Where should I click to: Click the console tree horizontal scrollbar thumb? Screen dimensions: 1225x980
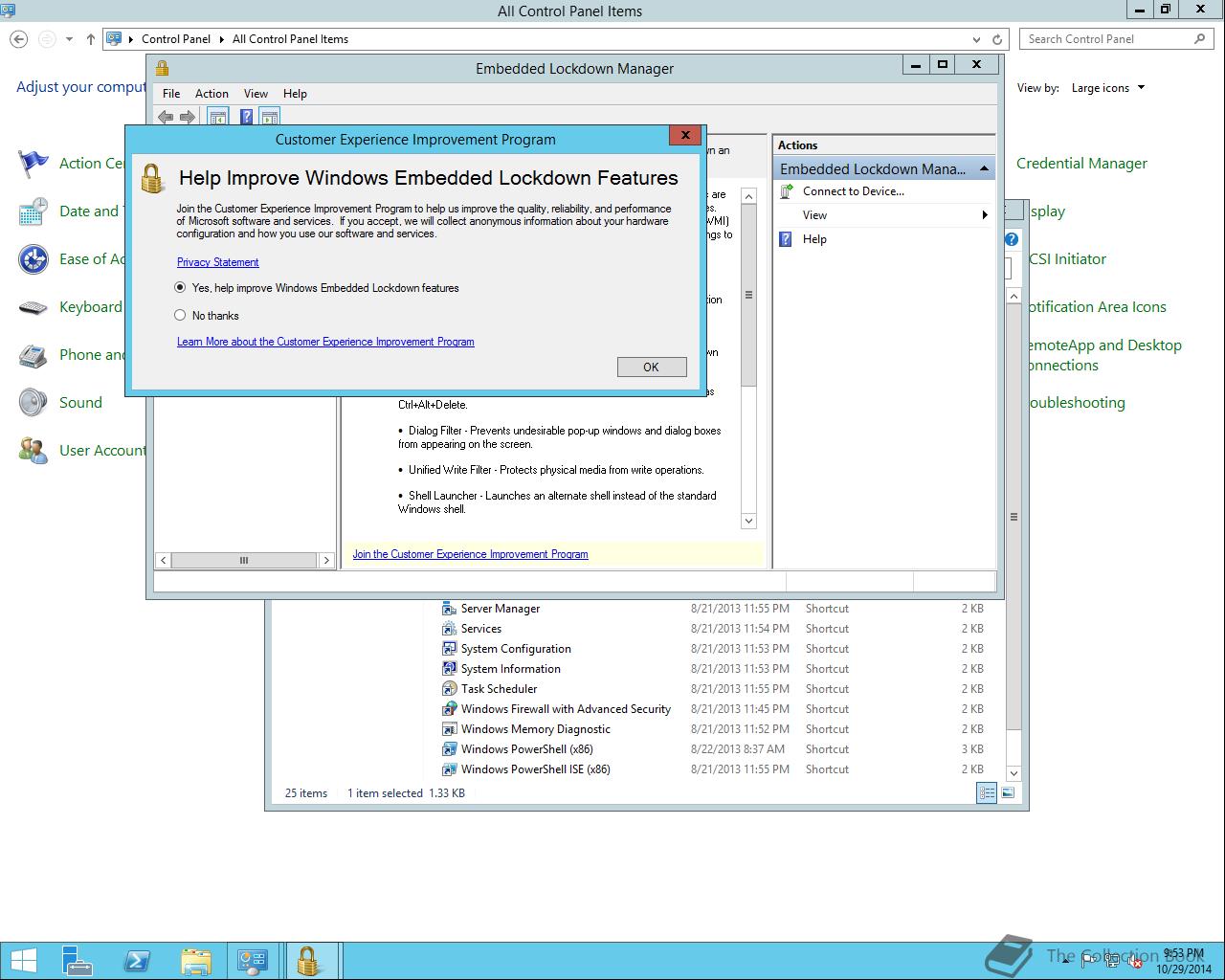tap(244, 560)
